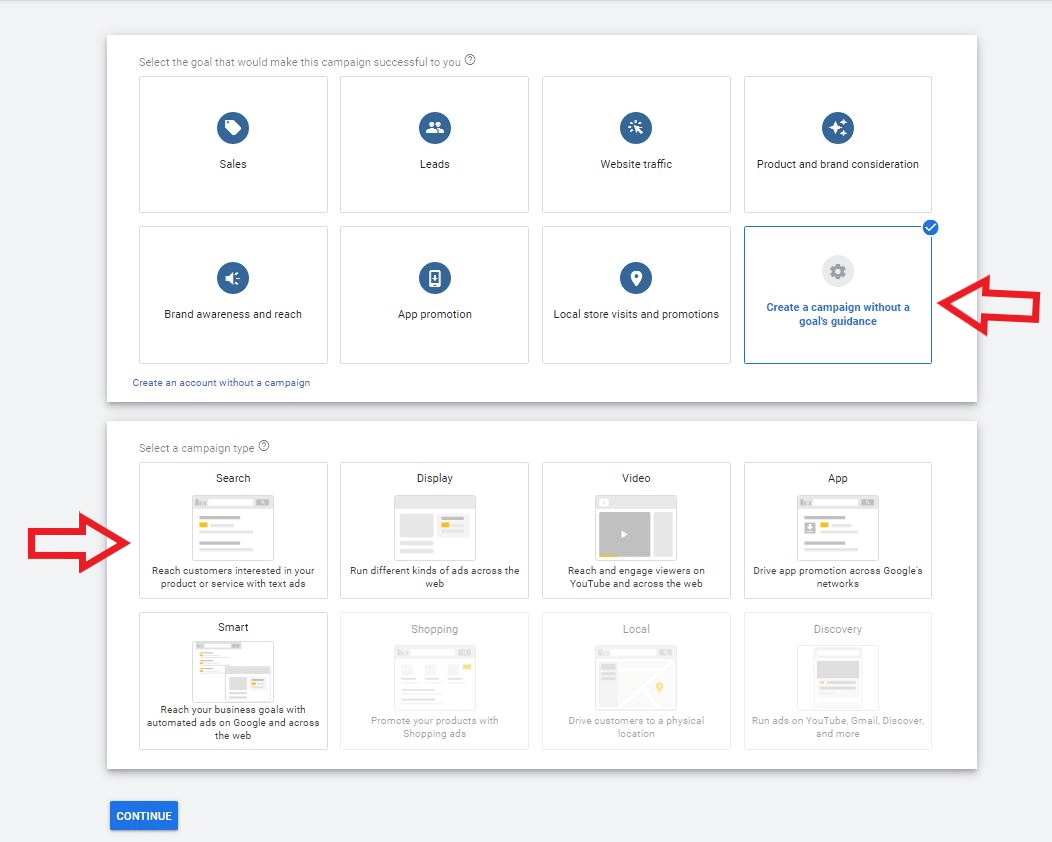Open Create an account without a campaign link
Image resolution: width=1052 pixels, height=842 pixels.
coord(221,383)
